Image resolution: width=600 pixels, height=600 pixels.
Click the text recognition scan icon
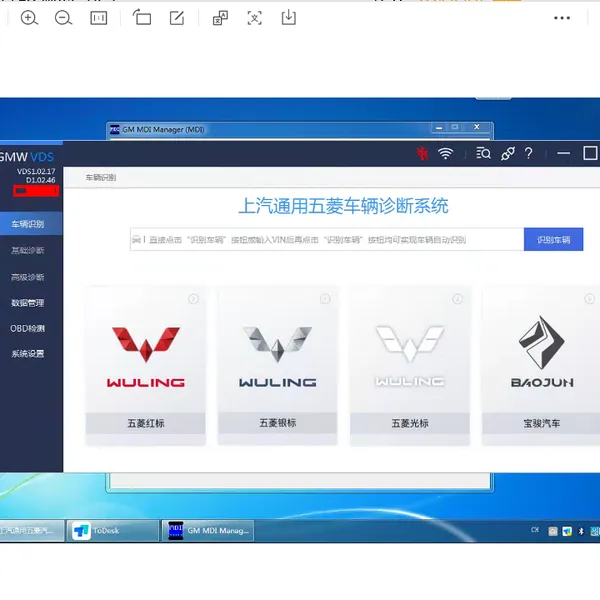coord(254,18)
